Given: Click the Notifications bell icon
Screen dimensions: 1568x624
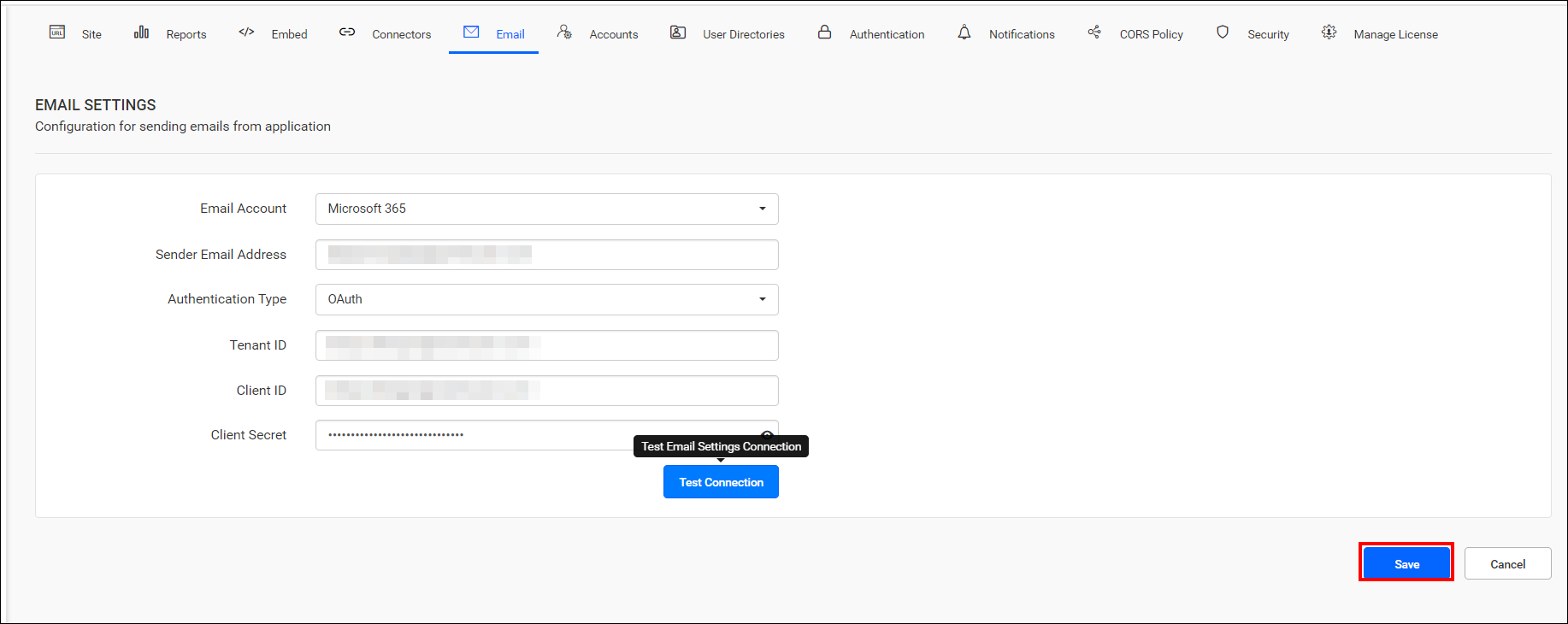Looking at the screenshot, I should (x=964, y=32).
